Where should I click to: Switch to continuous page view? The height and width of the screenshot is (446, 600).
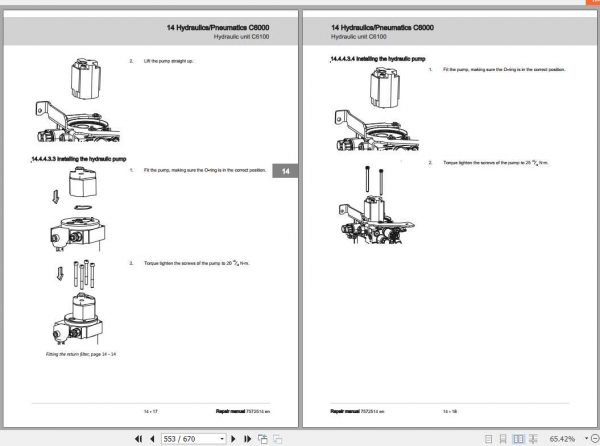[x=503, y=439]
